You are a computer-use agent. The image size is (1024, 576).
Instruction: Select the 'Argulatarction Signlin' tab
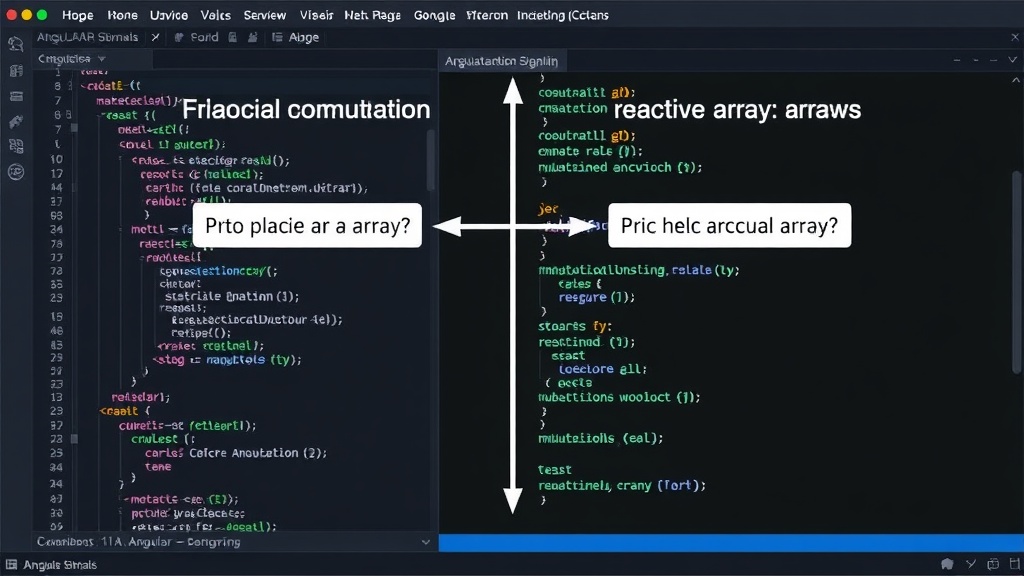click(502, 61)
